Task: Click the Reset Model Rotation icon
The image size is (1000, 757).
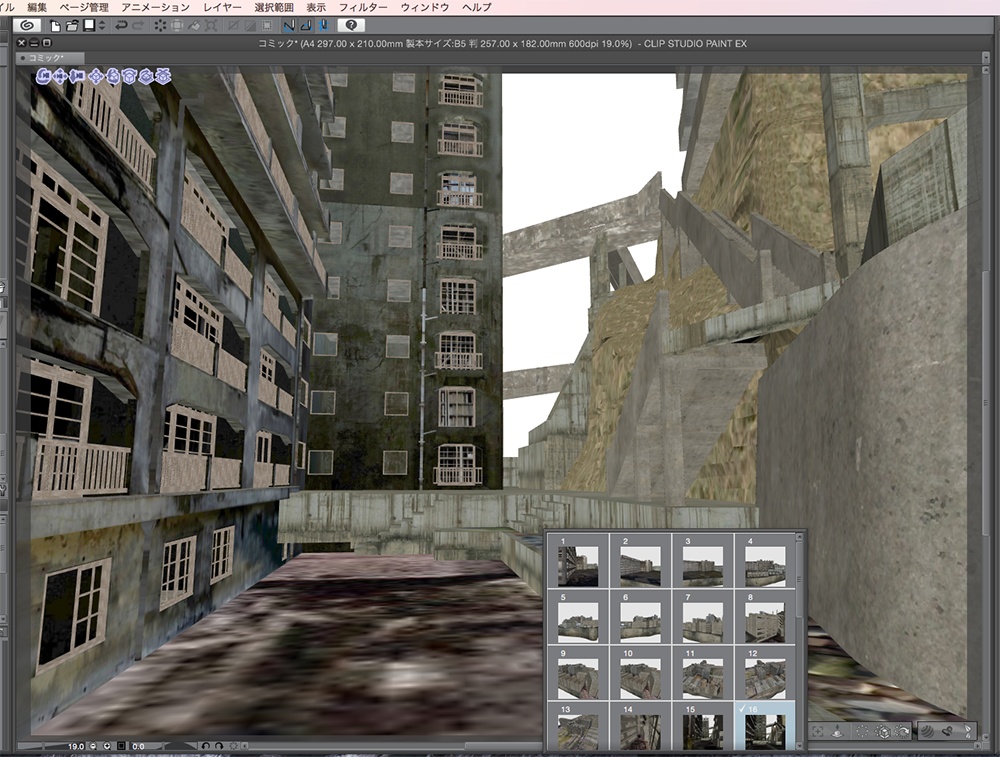Action: (902, 731)
